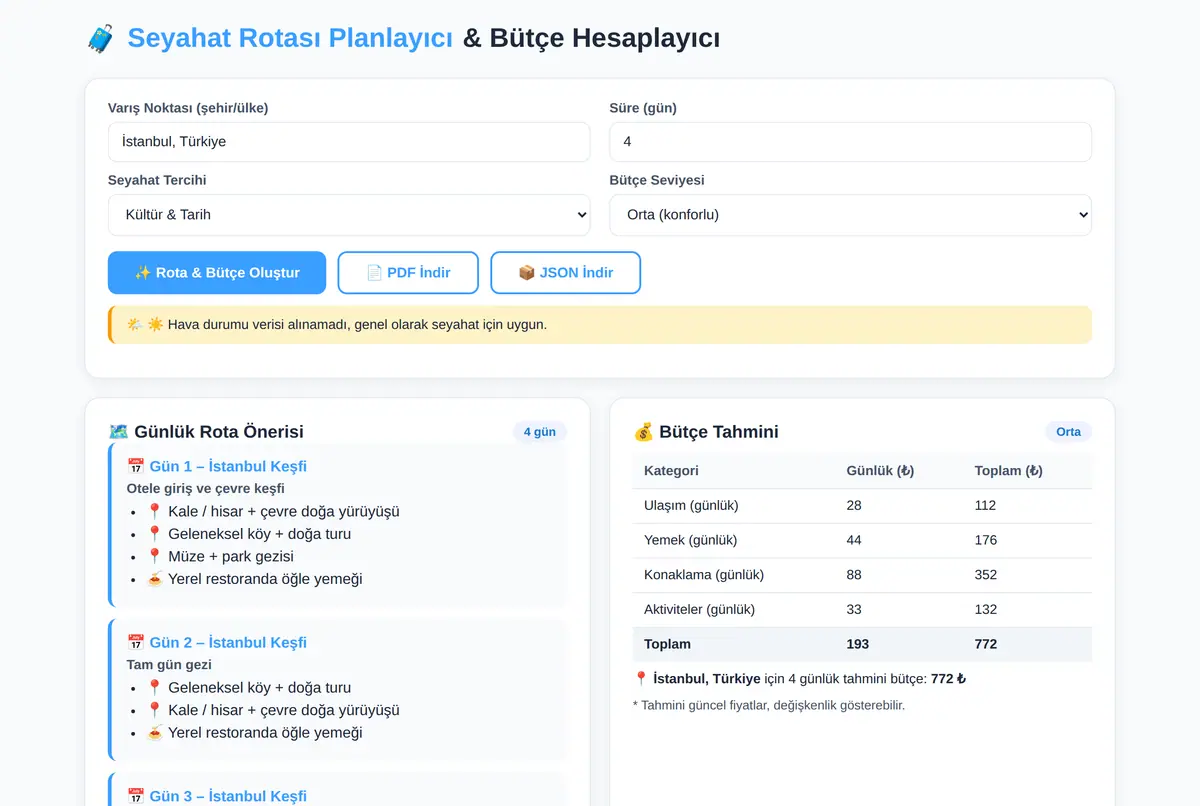Click the calendar icon for Gün 1
The width and height of the screenshot is (1200, 806).
coord(136,466)
